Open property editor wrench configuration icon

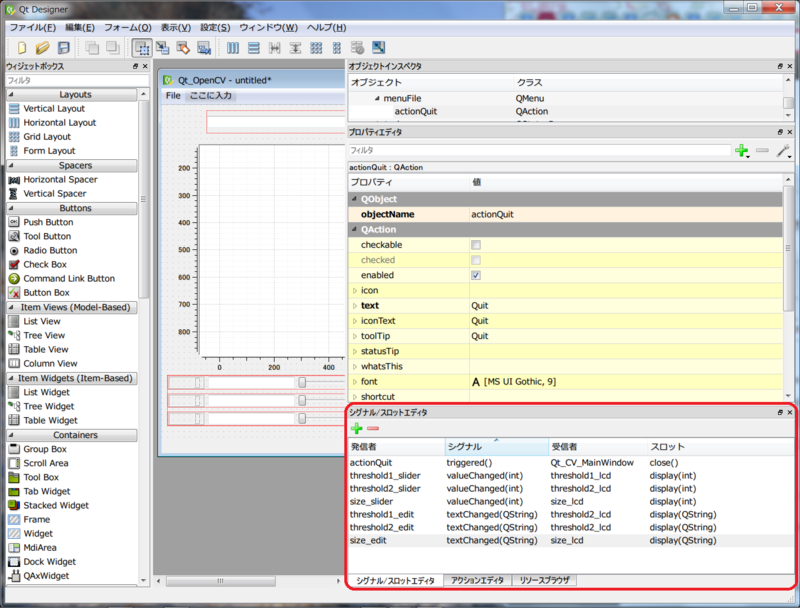(783, 150)
